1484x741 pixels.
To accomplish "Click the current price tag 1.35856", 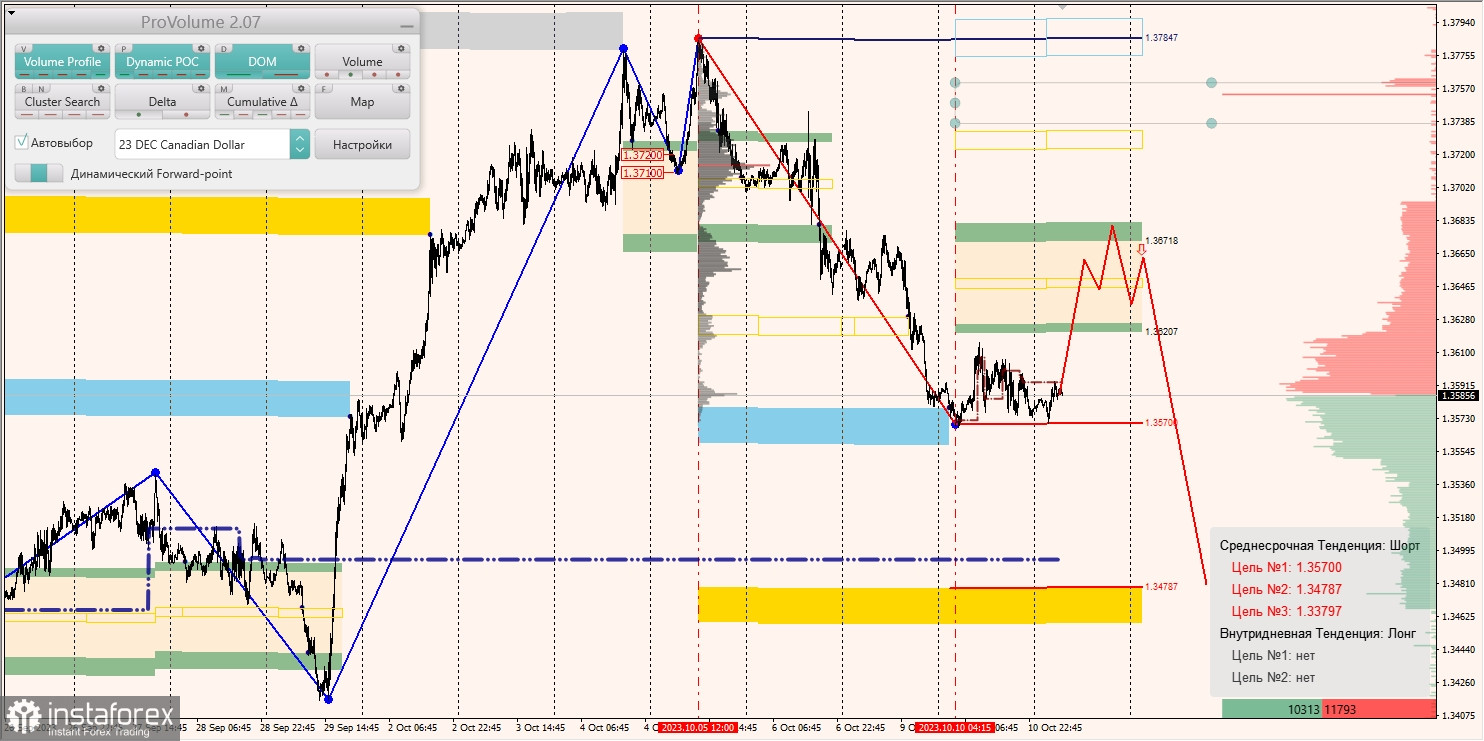I will [1458, 395].
